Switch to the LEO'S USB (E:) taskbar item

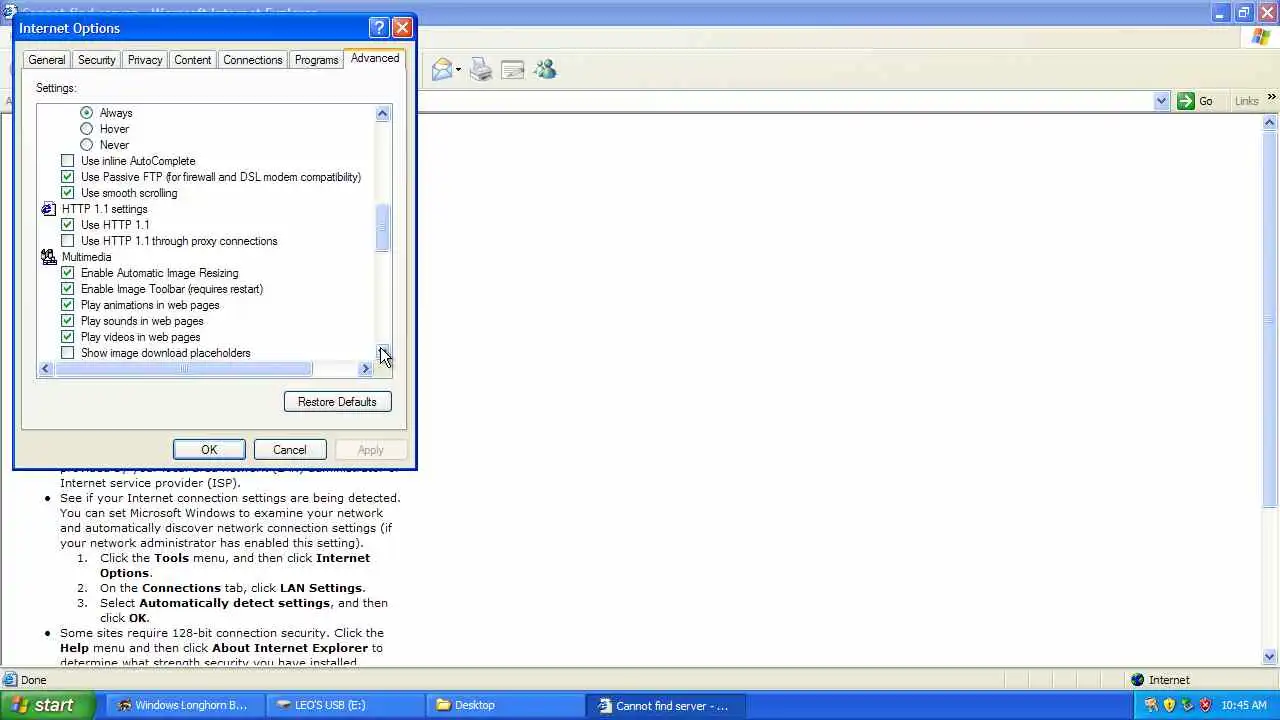(x=345, y=705)
